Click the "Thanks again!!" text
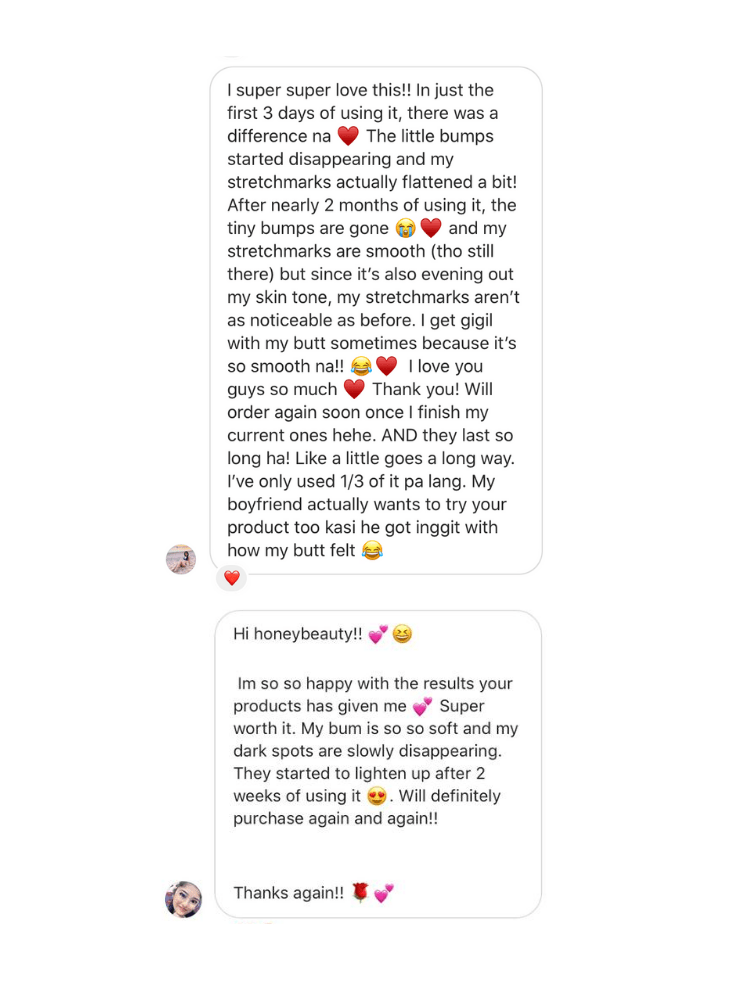750x1000 pixels. point(288,893)
